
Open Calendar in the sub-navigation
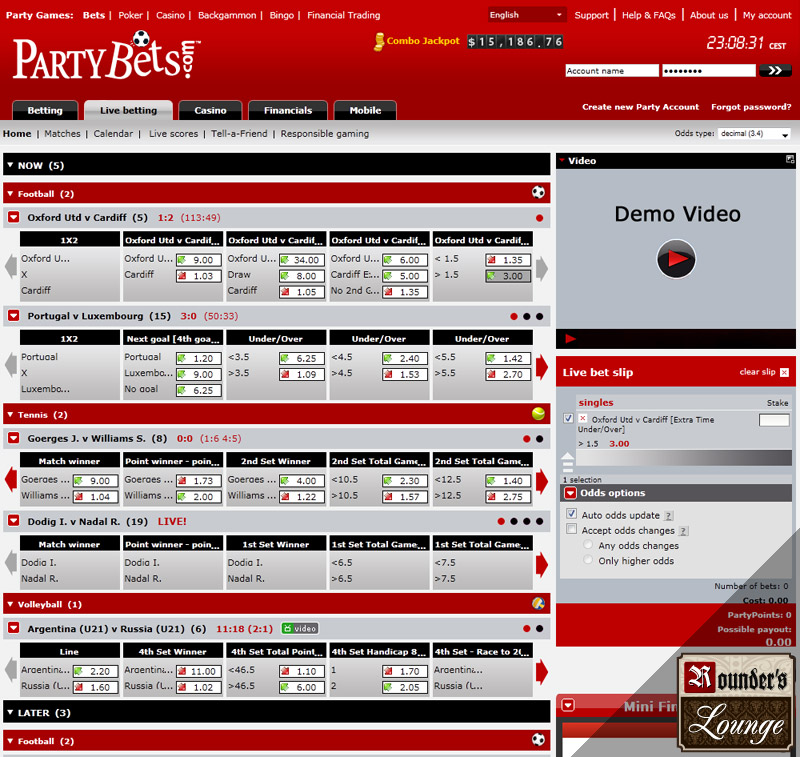pyautogui.click(x=113, y=134)
